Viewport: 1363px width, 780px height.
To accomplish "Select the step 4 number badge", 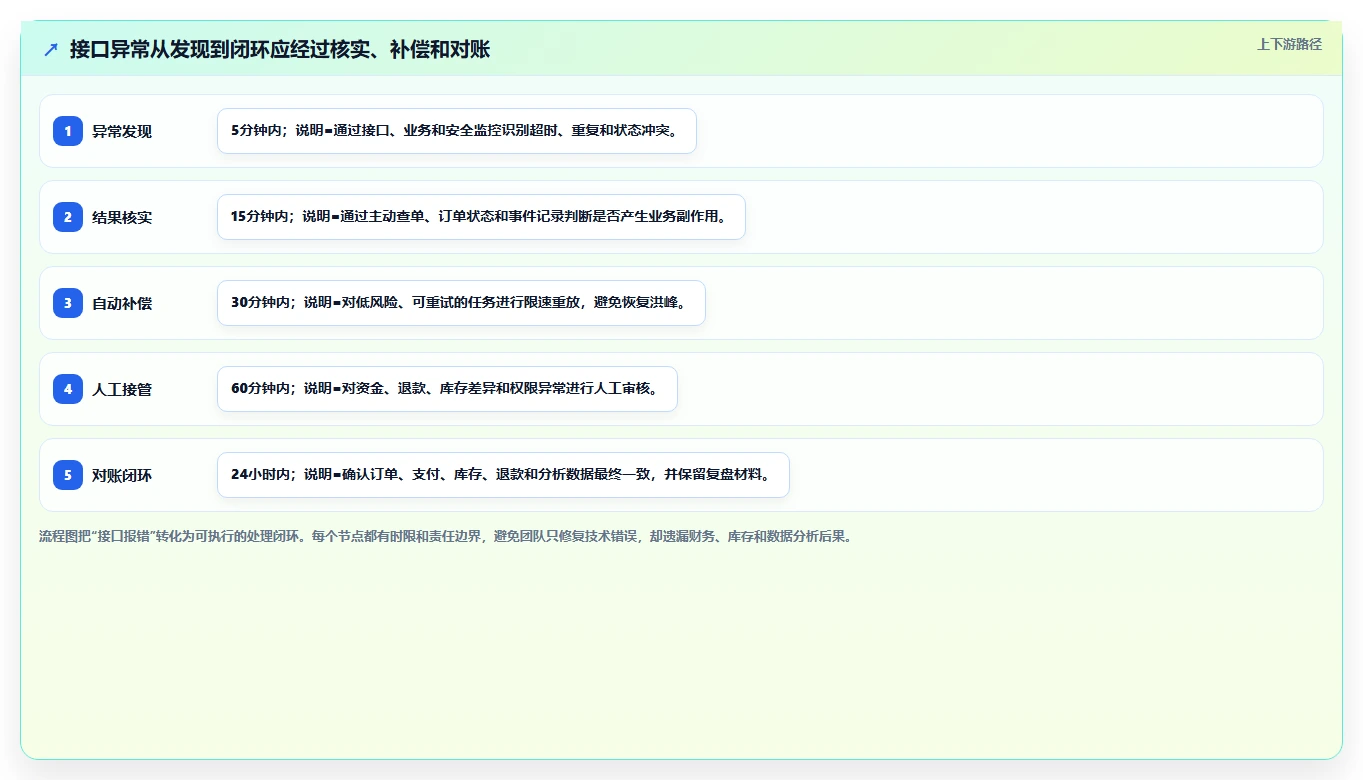I will coord(68,389).
